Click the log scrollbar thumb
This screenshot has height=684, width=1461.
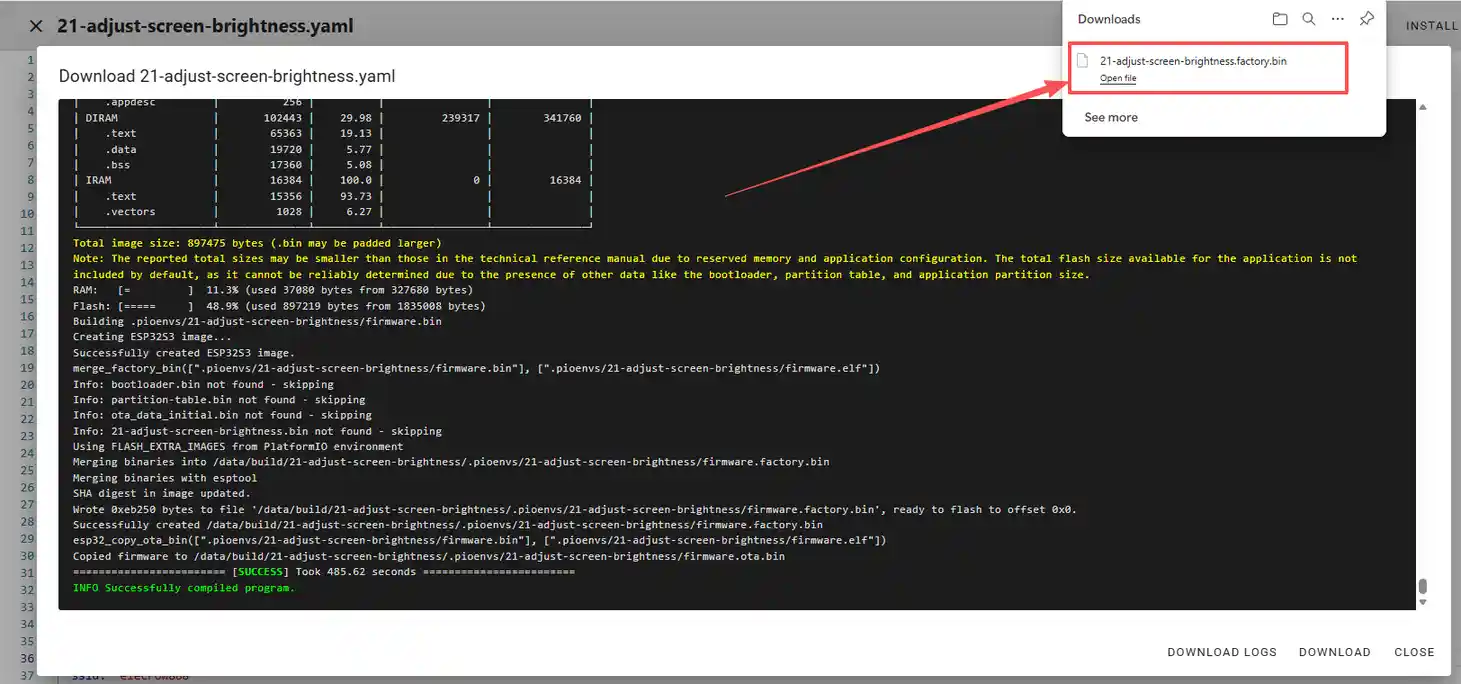[1422, 587]
